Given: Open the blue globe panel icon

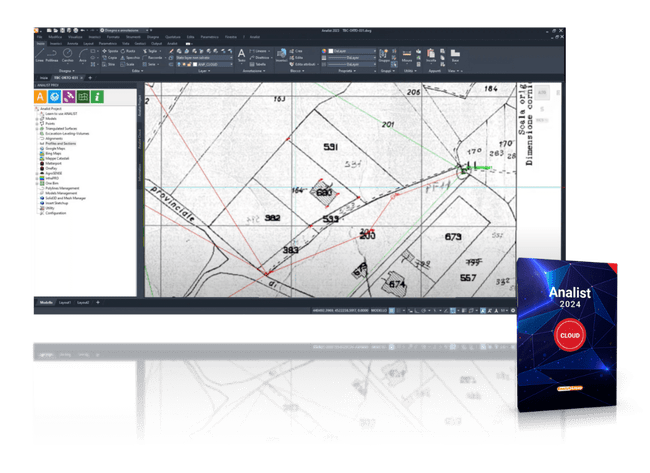Looking at the screenshot, I should (x=54, y=97).
